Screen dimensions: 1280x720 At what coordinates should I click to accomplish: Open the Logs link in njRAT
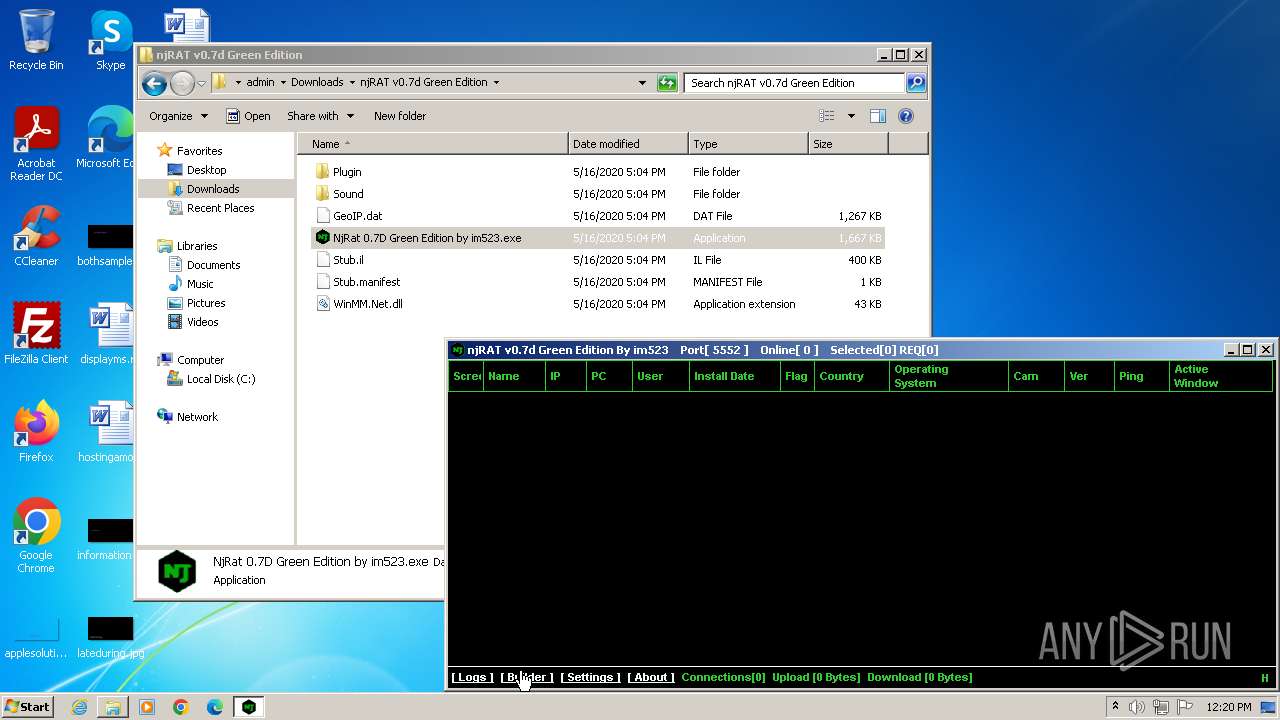click(x=472, y=677)
